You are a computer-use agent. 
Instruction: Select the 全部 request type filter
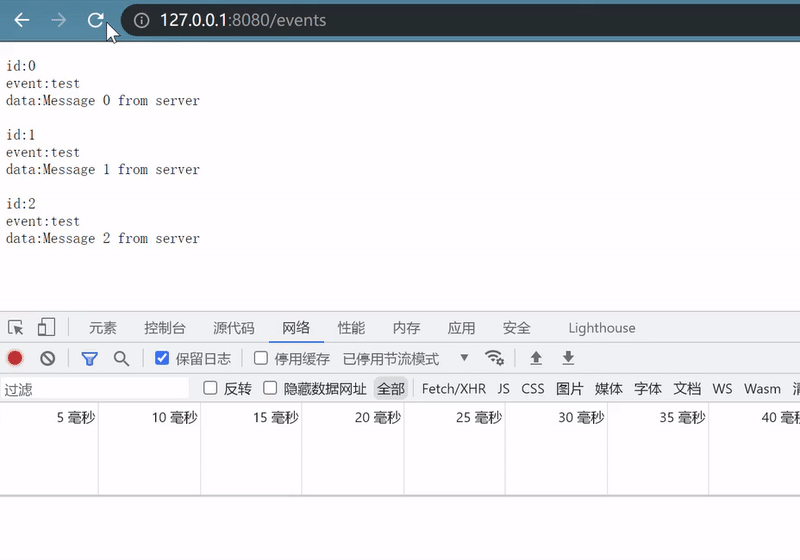click(x=391, y=389)
